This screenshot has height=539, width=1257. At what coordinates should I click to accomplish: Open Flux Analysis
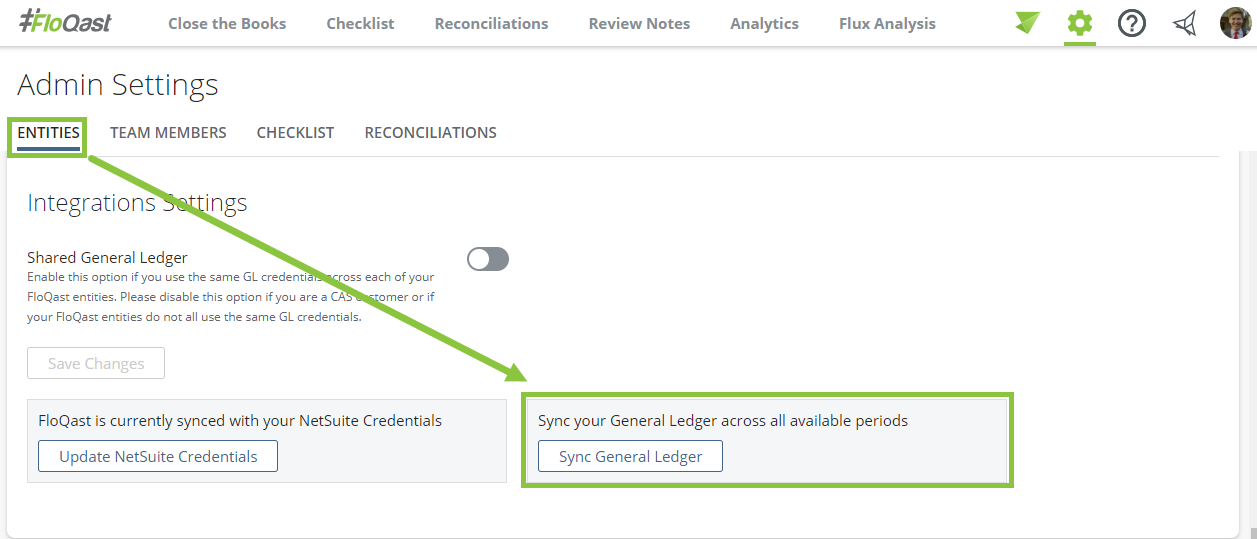click(887, 23)
